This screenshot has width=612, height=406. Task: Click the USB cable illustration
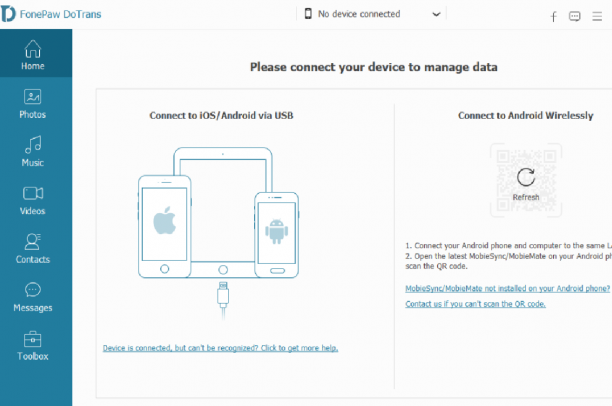(223, 299)
